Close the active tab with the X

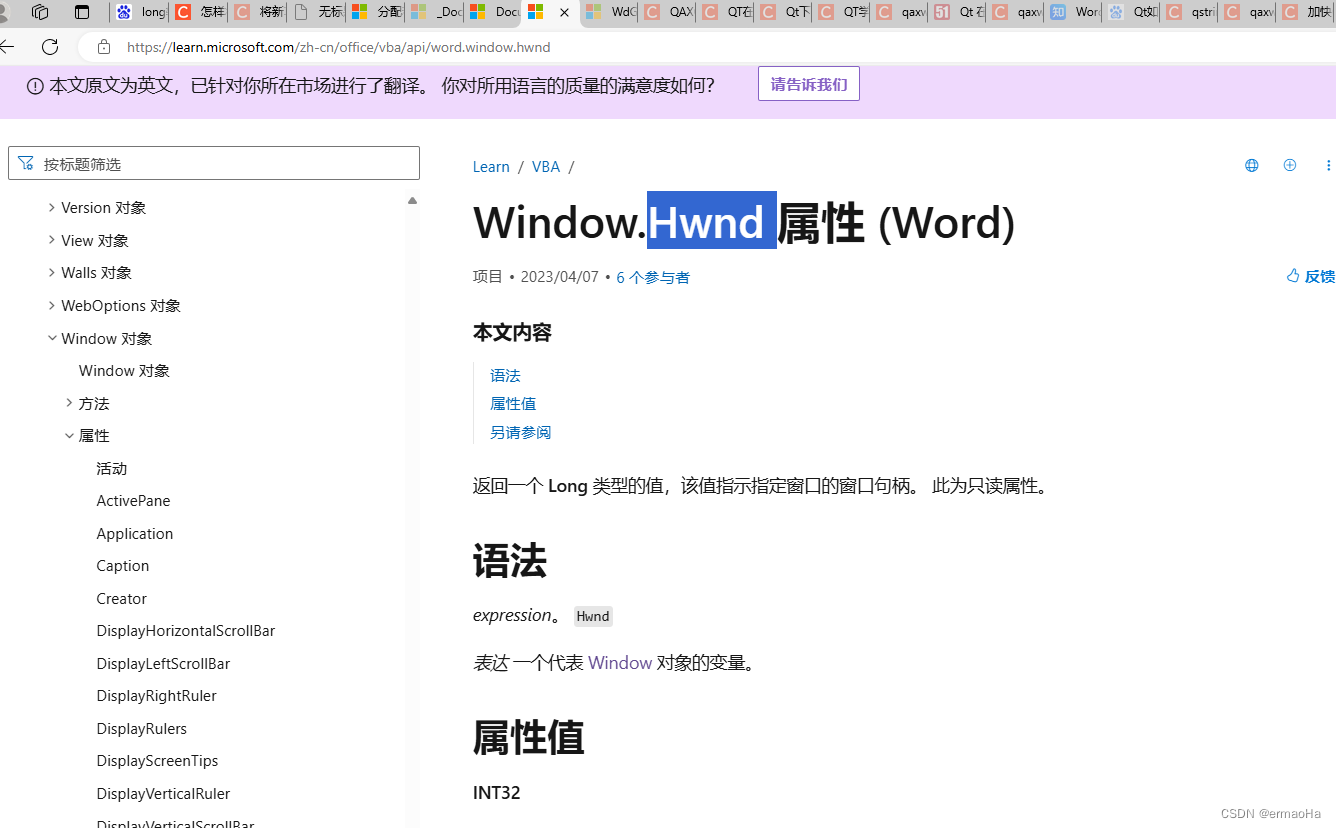(x=564, y=12)
